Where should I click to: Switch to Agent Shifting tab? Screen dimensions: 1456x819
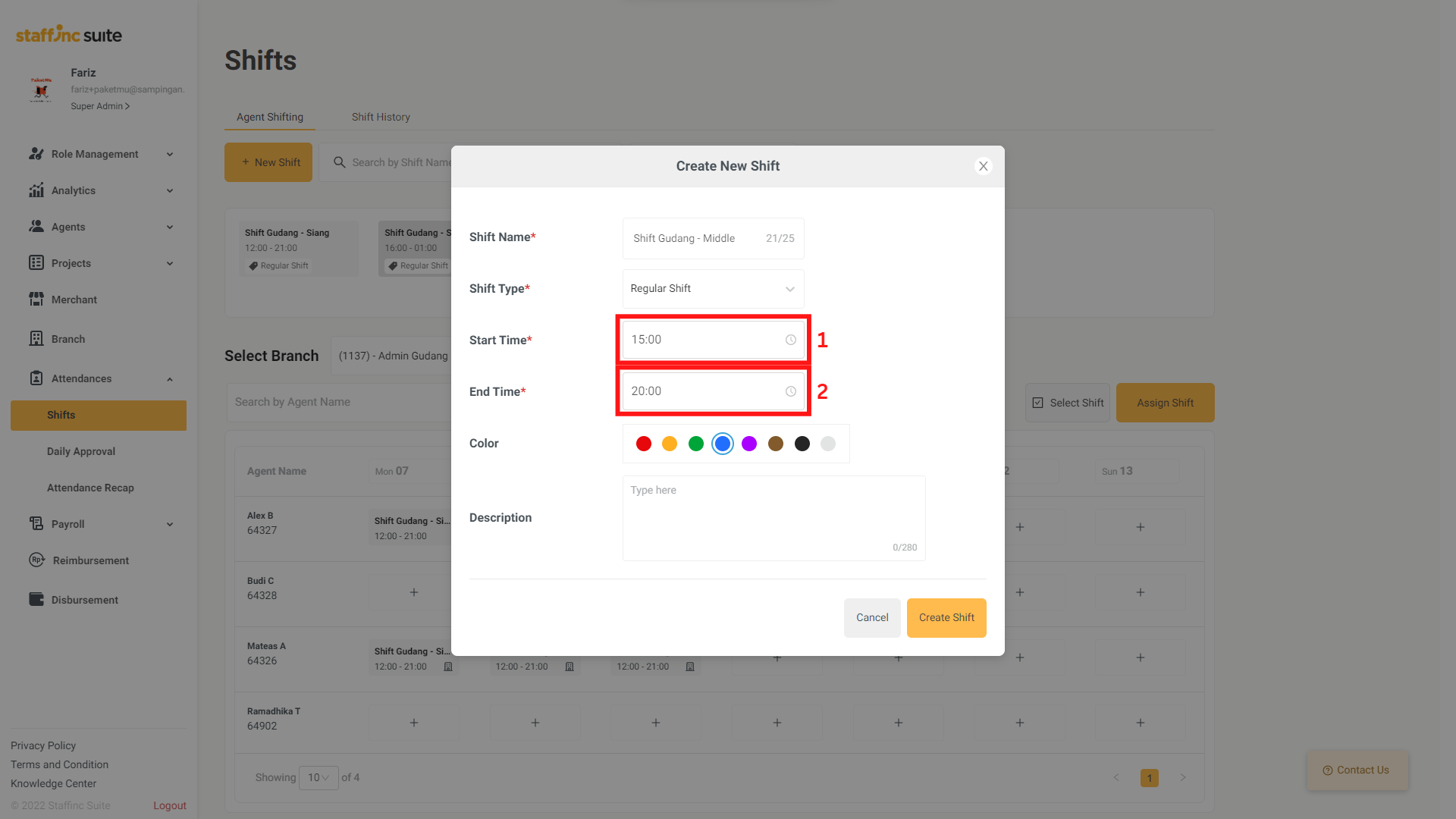pyautogui.click(x=270, y=117)
